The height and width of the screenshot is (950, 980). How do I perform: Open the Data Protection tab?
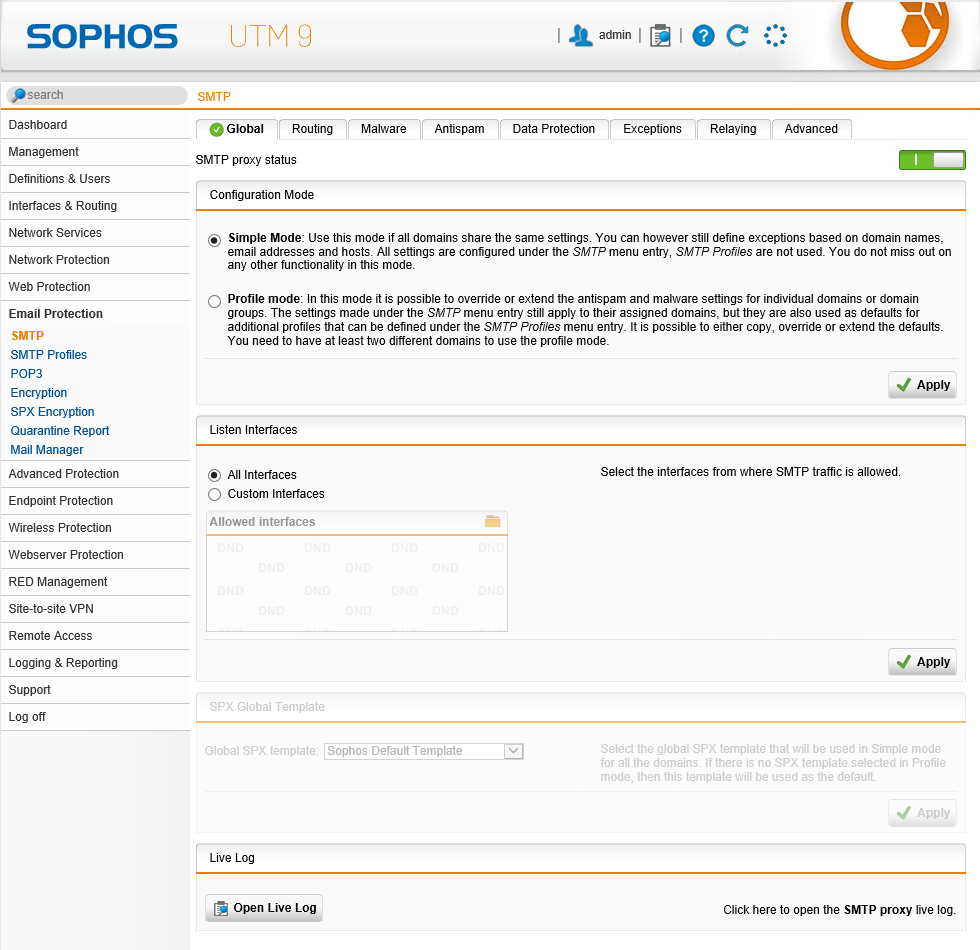pyautogui.click(x=554, y=129)
